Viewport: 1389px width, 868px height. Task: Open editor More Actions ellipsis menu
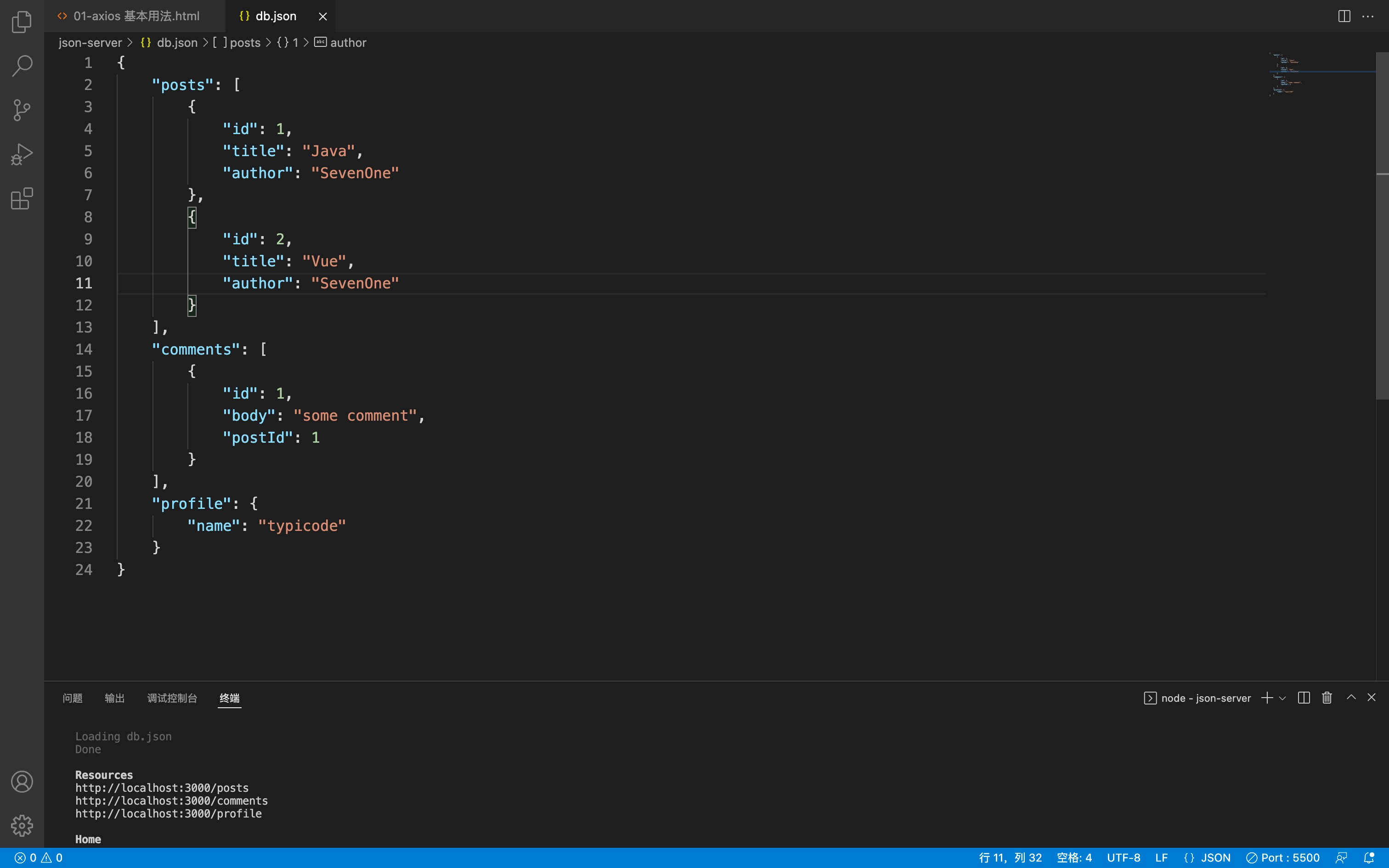point(1368,16)
